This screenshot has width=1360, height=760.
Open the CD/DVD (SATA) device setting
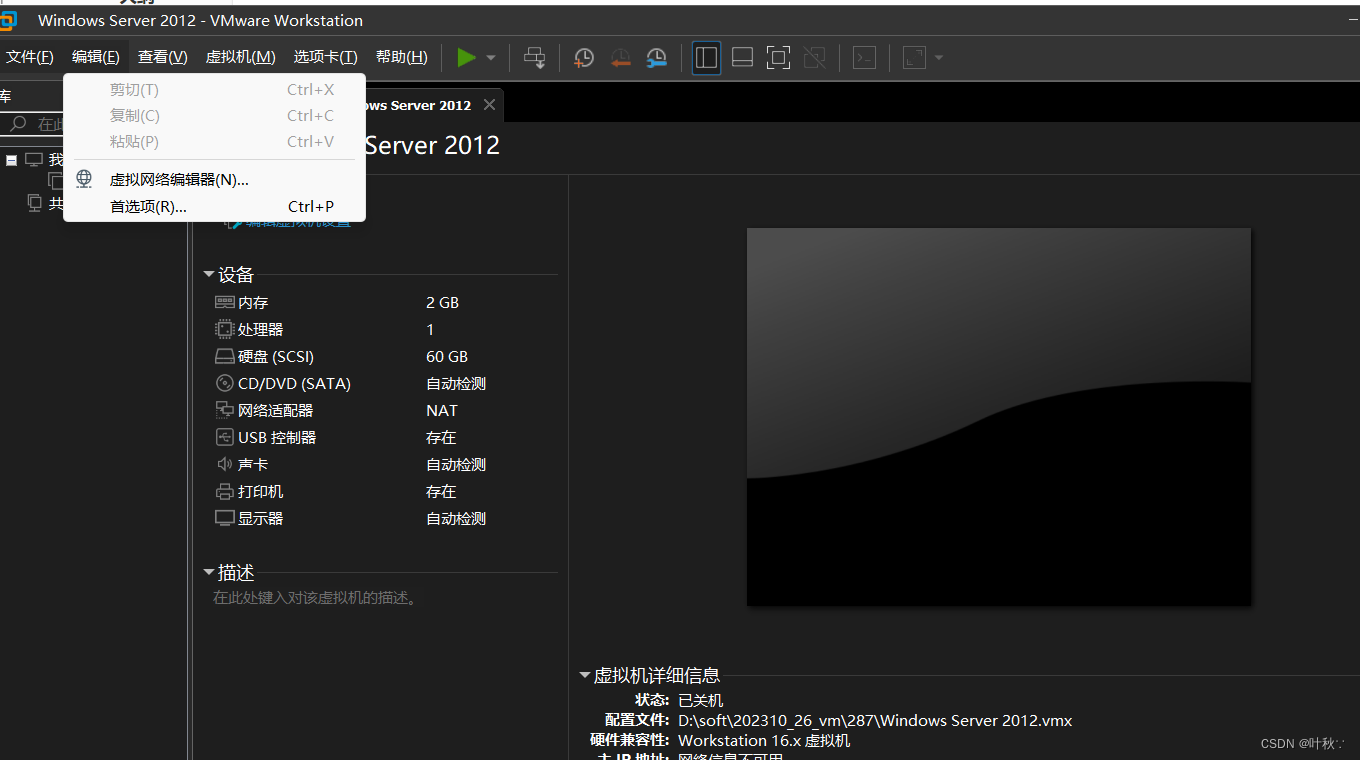tap(294, 383)
